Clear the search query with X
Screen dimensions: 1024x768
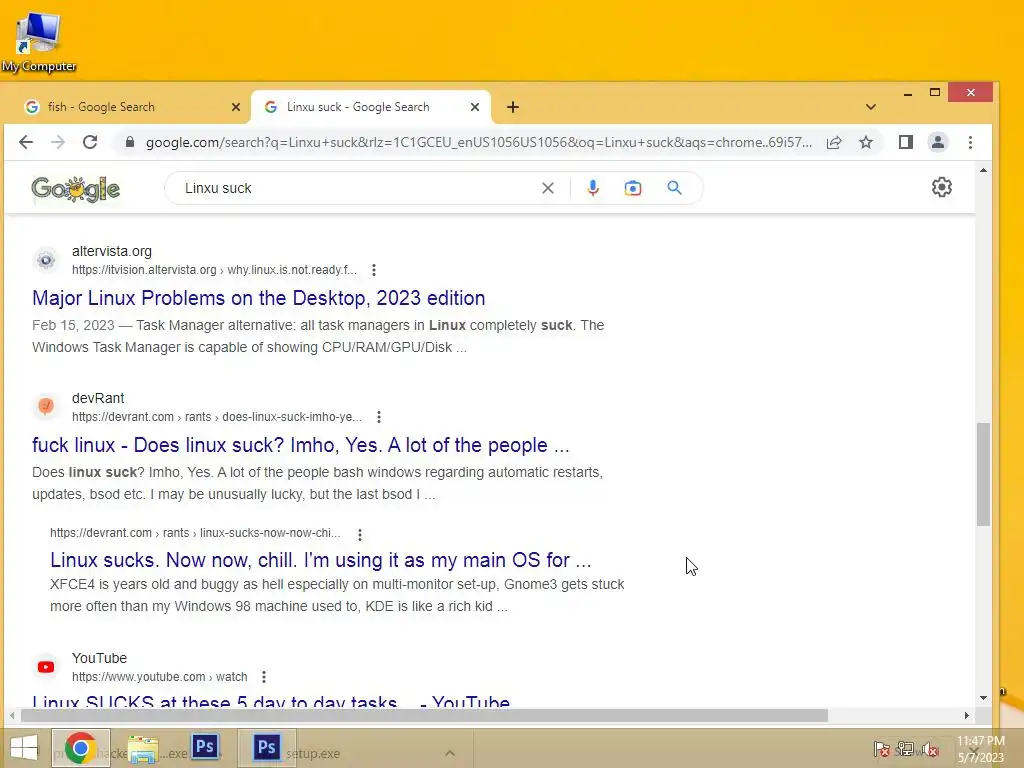coord(548,188)
